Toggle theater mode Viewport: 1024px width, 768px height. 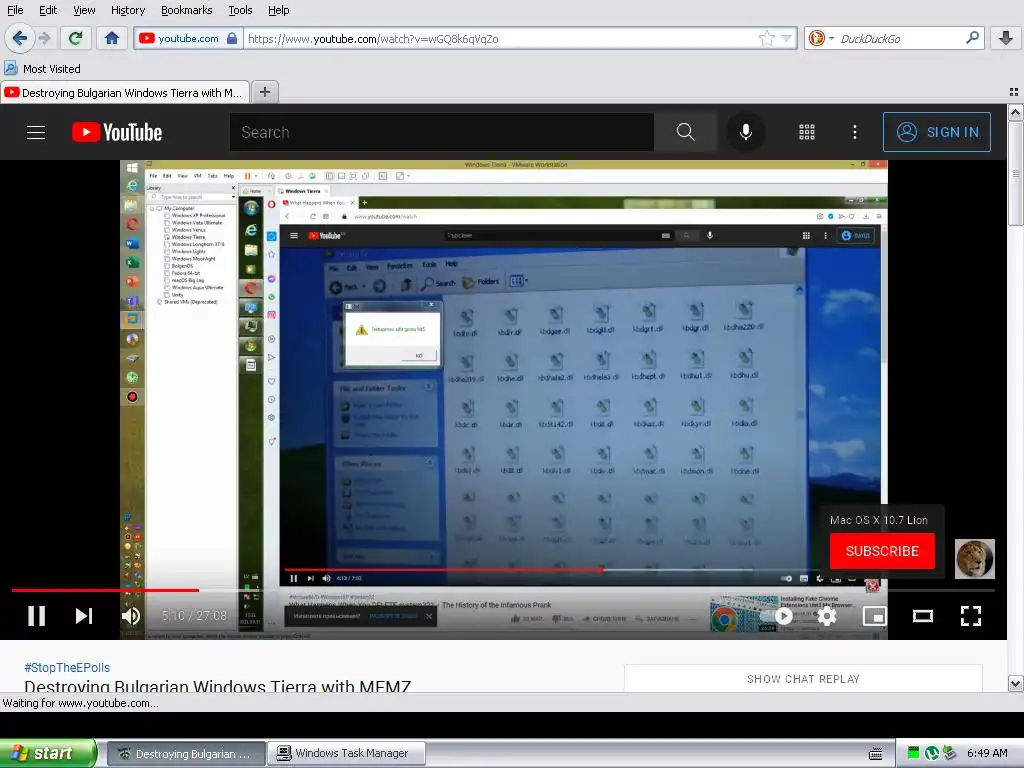point(923,616)
